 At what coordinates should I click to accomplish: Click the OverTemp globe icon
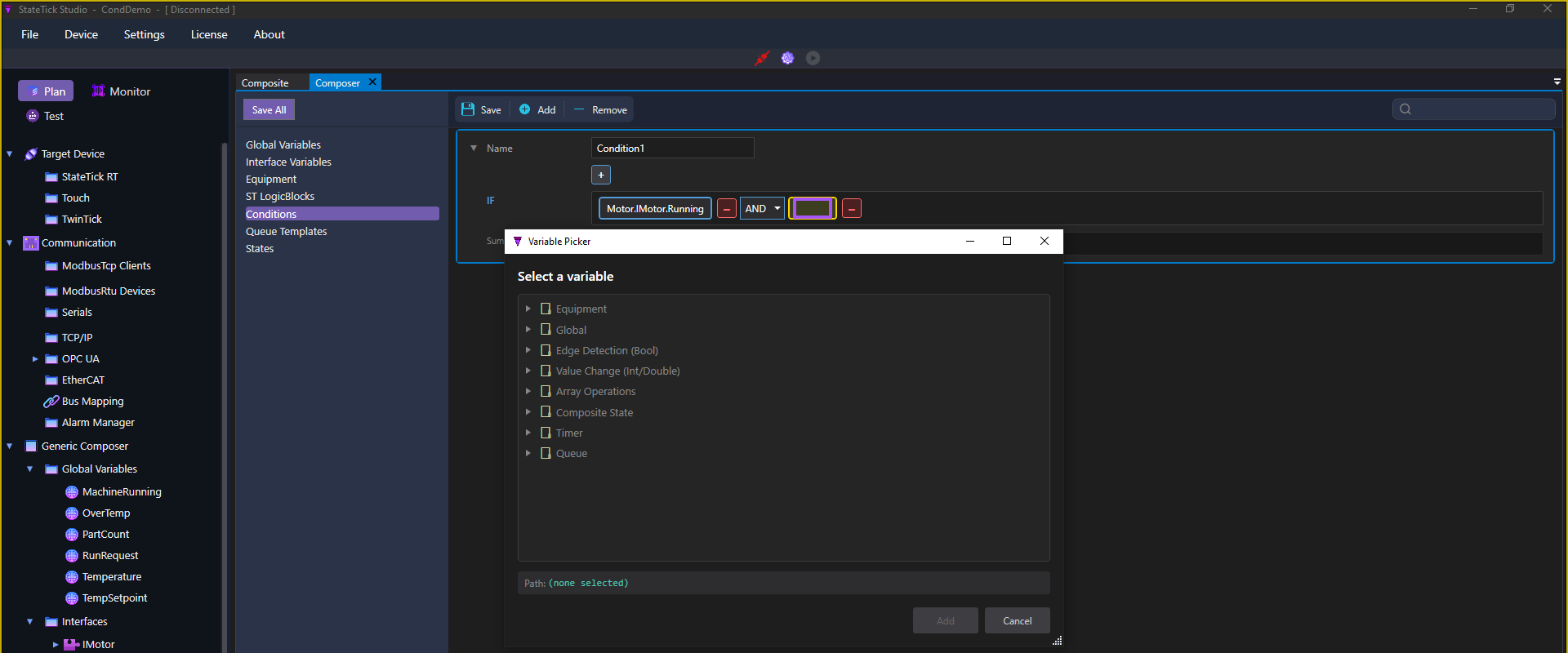point(72,513)
